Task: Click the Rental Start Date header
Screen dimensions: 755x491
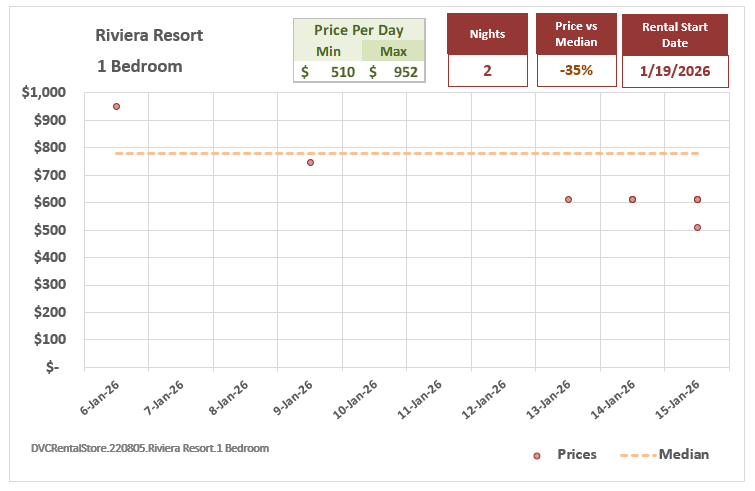Action: (676, 35)
